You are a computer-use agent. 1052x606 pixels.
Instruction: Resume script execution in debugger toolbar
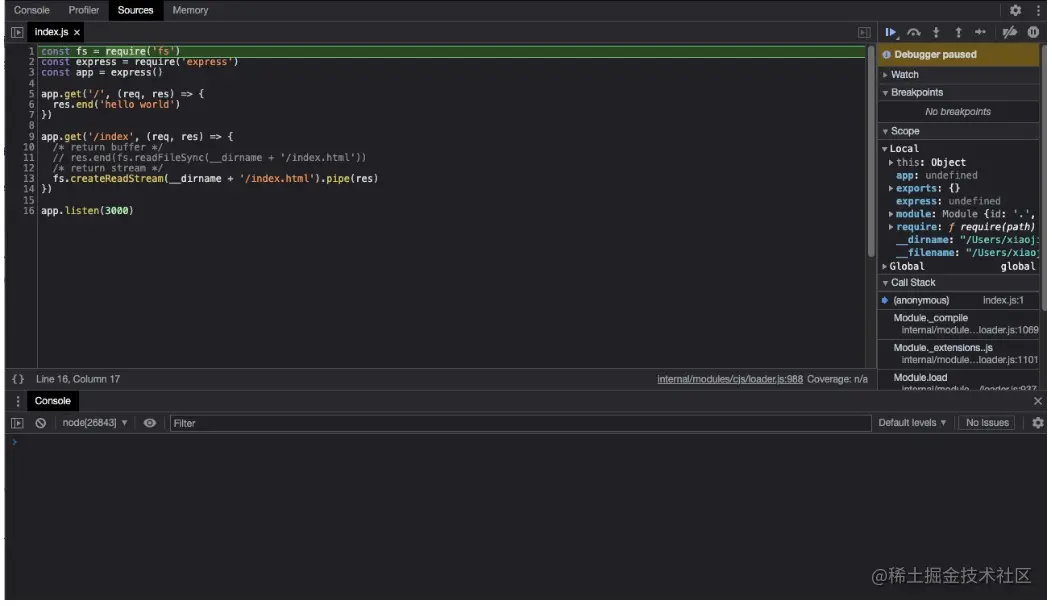tap(891, 32)
